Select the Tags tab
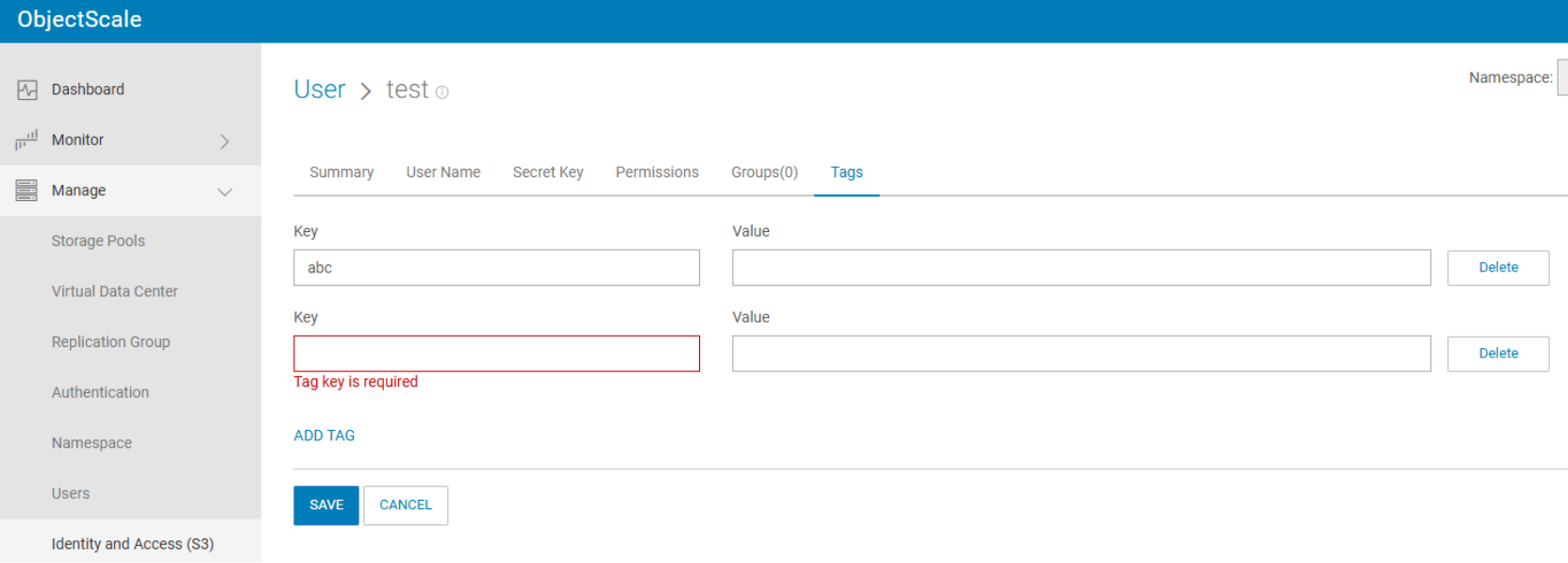The width and height of the screenshot is (1568, 563). [x=847, y=173]
